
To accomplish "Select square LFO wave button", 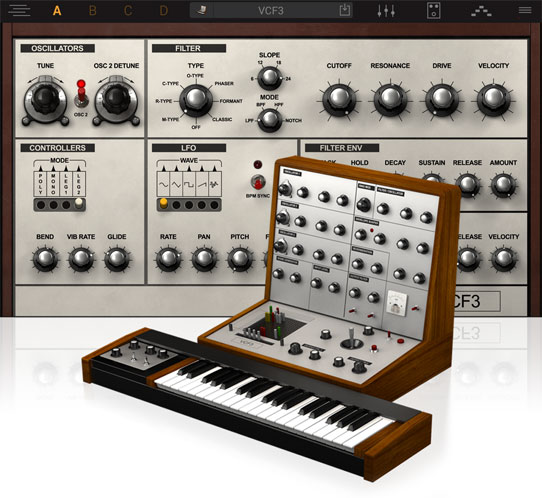I will pyautogui.click(x=189, y=205).
